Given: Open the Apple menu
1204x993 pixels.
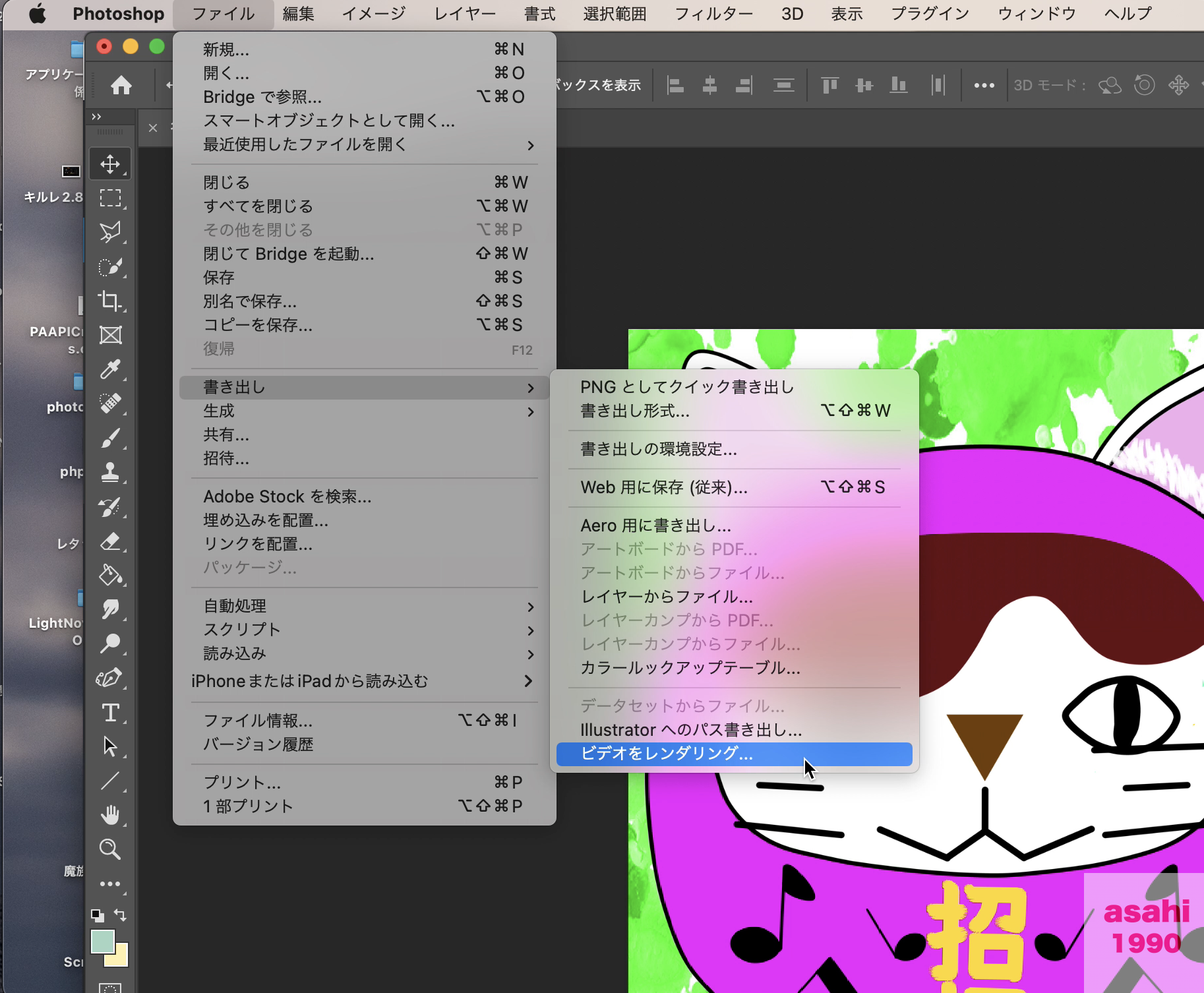Looking at the screenshot, I should click(x=38, y=14).
